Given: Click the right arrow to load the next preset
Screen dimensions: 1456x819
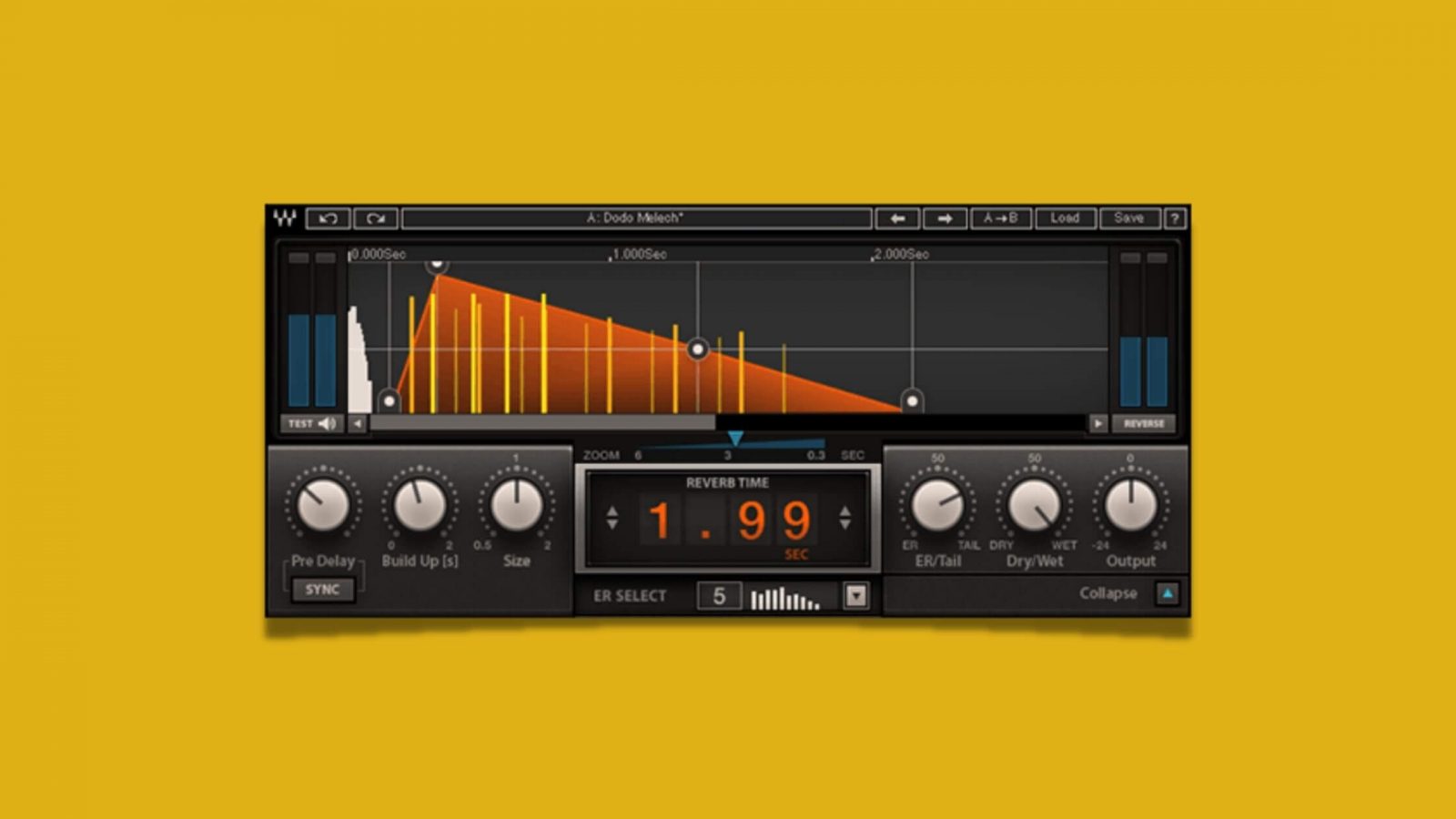Looking at the screenshot, I should 945,218.
